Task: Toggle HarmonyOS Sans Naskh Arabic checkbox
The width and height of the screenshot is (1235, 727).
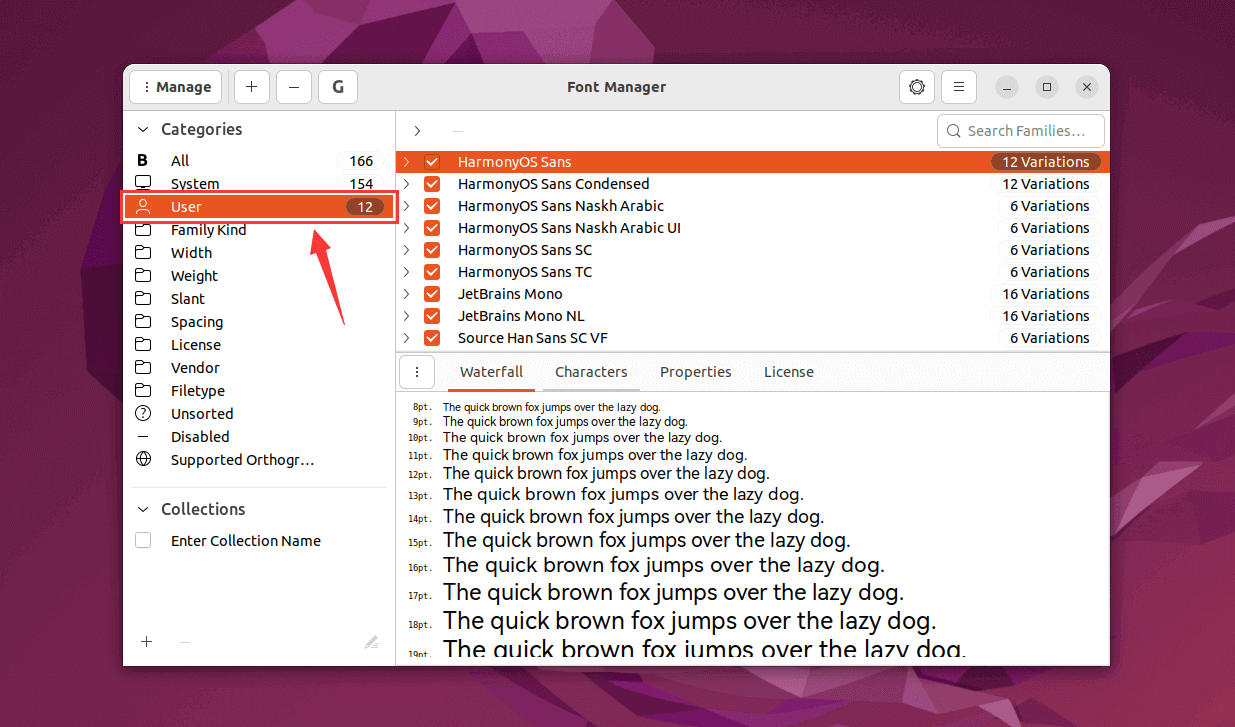Action: 432,206
